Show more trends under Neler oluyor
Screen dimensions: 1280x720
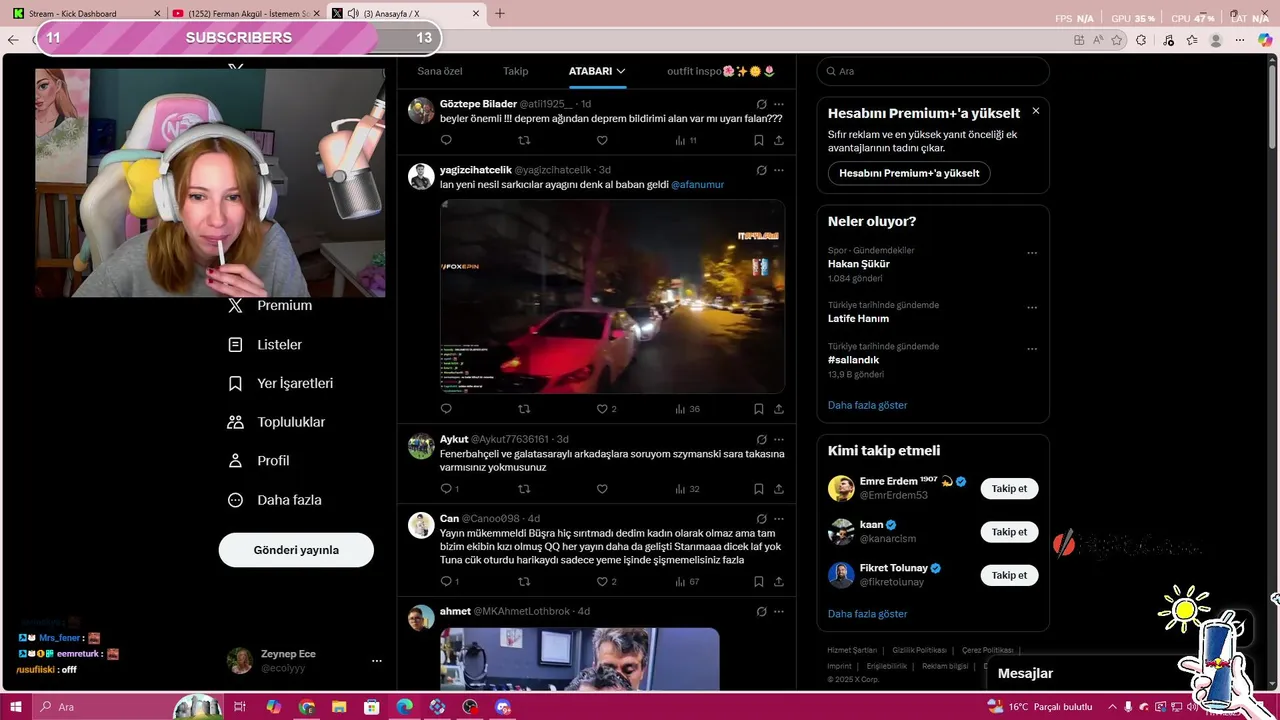[867, 405]
